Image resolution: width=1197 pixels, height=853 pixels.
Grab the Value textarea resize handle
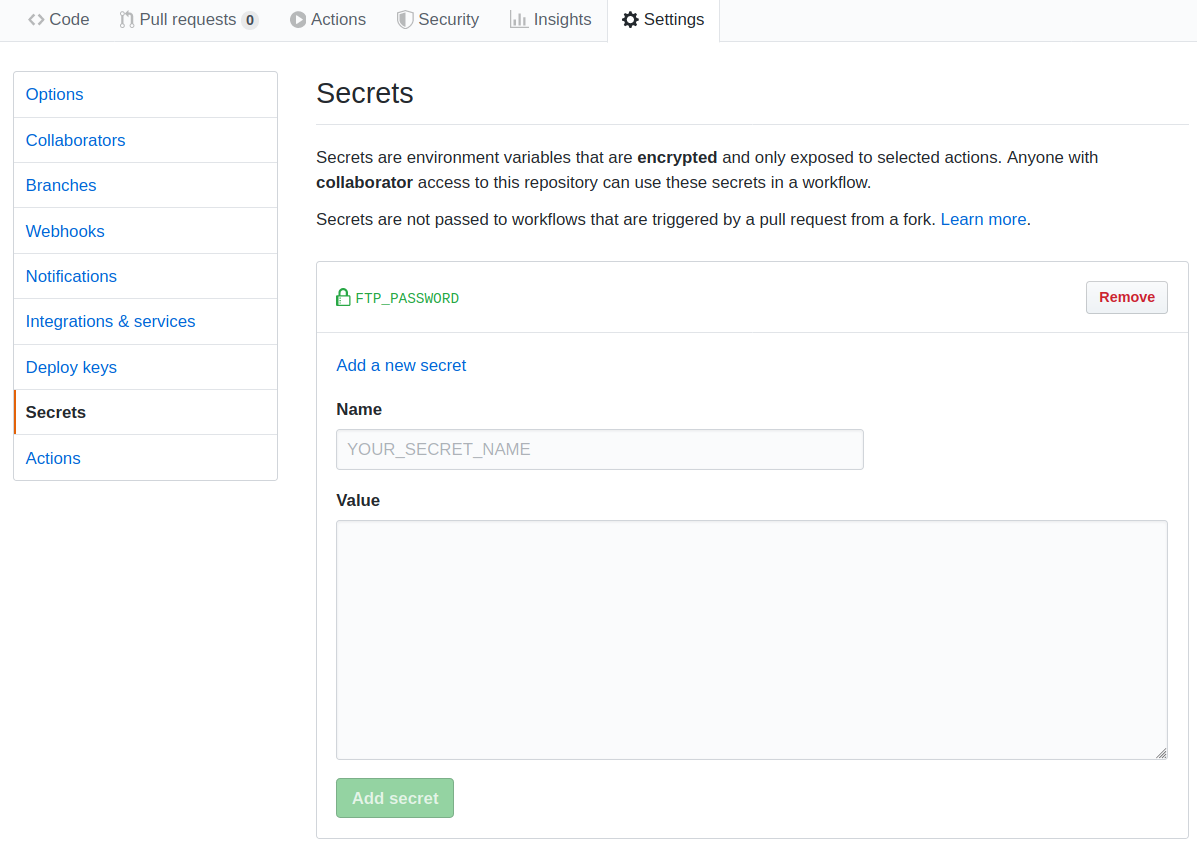[1161, 753]
